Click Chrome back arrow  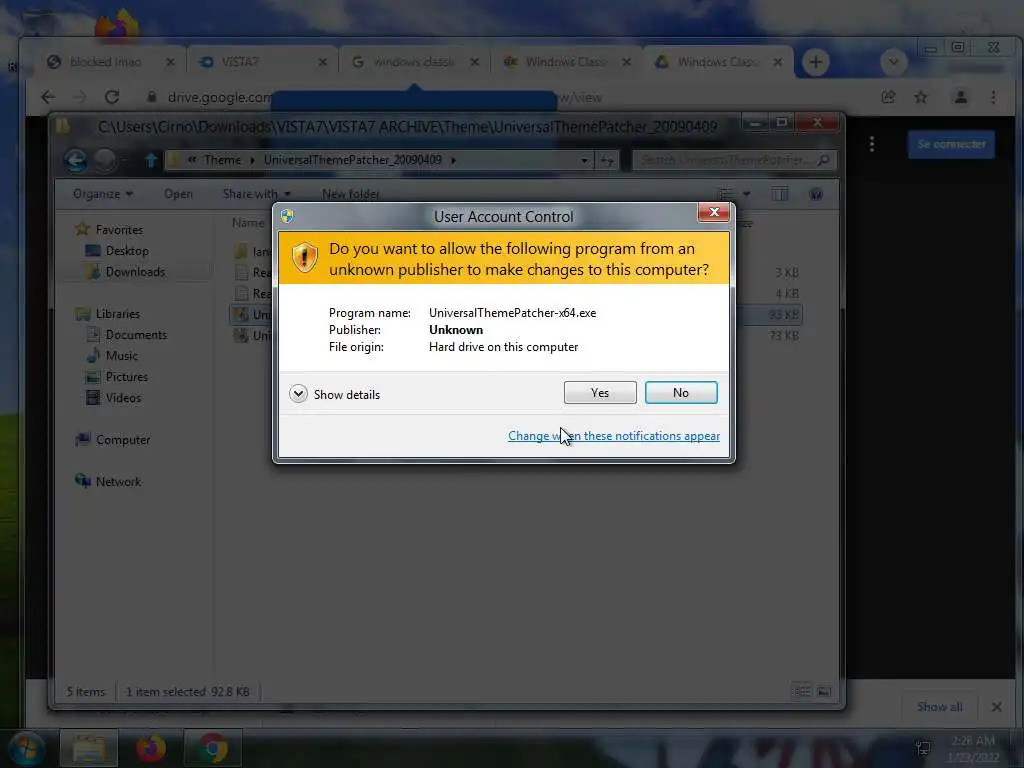pyautogui.click(x=48, y=97)
